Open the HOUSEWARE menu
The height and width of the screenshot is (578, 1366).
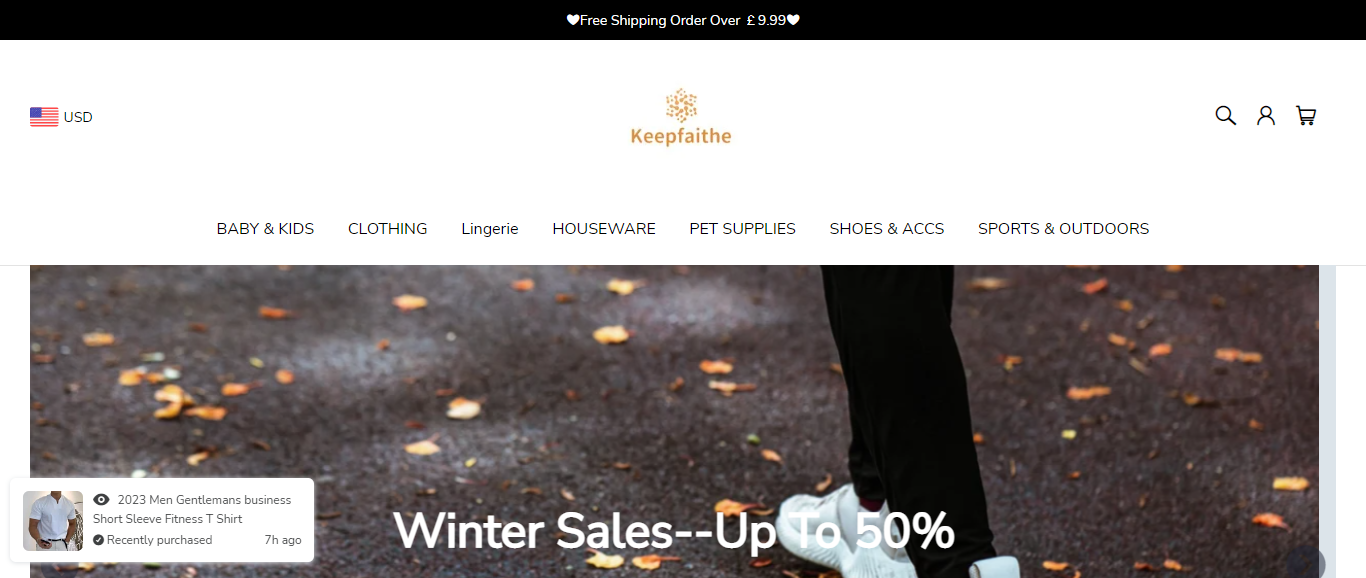(x=604, y=229)
